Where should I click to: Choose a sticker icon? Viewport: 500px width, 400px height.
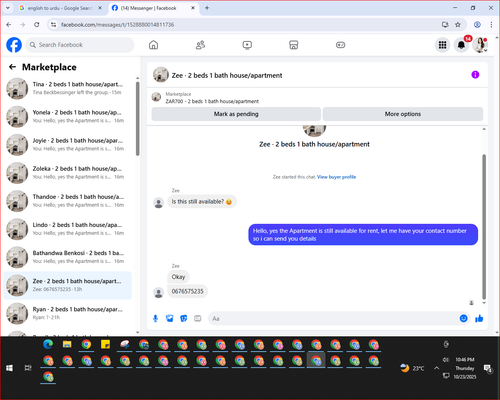click(x=184, y=319)
